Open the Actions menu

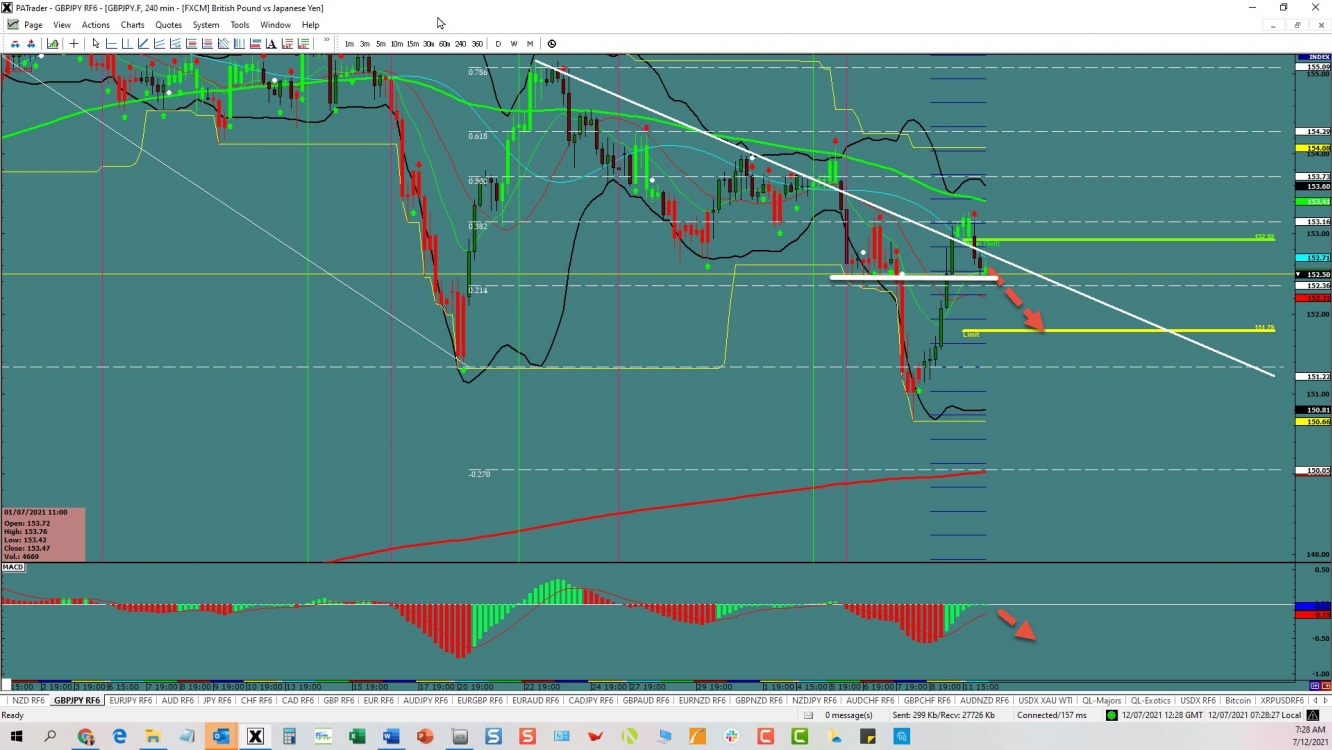pyautogui.click(x=95, y=25)
